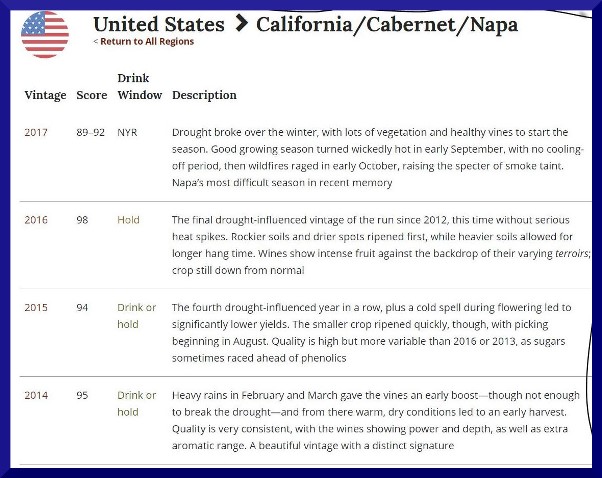Open the Return to All Regions link
This screenshot has height=478, width=602.
[x=144, y=42]
